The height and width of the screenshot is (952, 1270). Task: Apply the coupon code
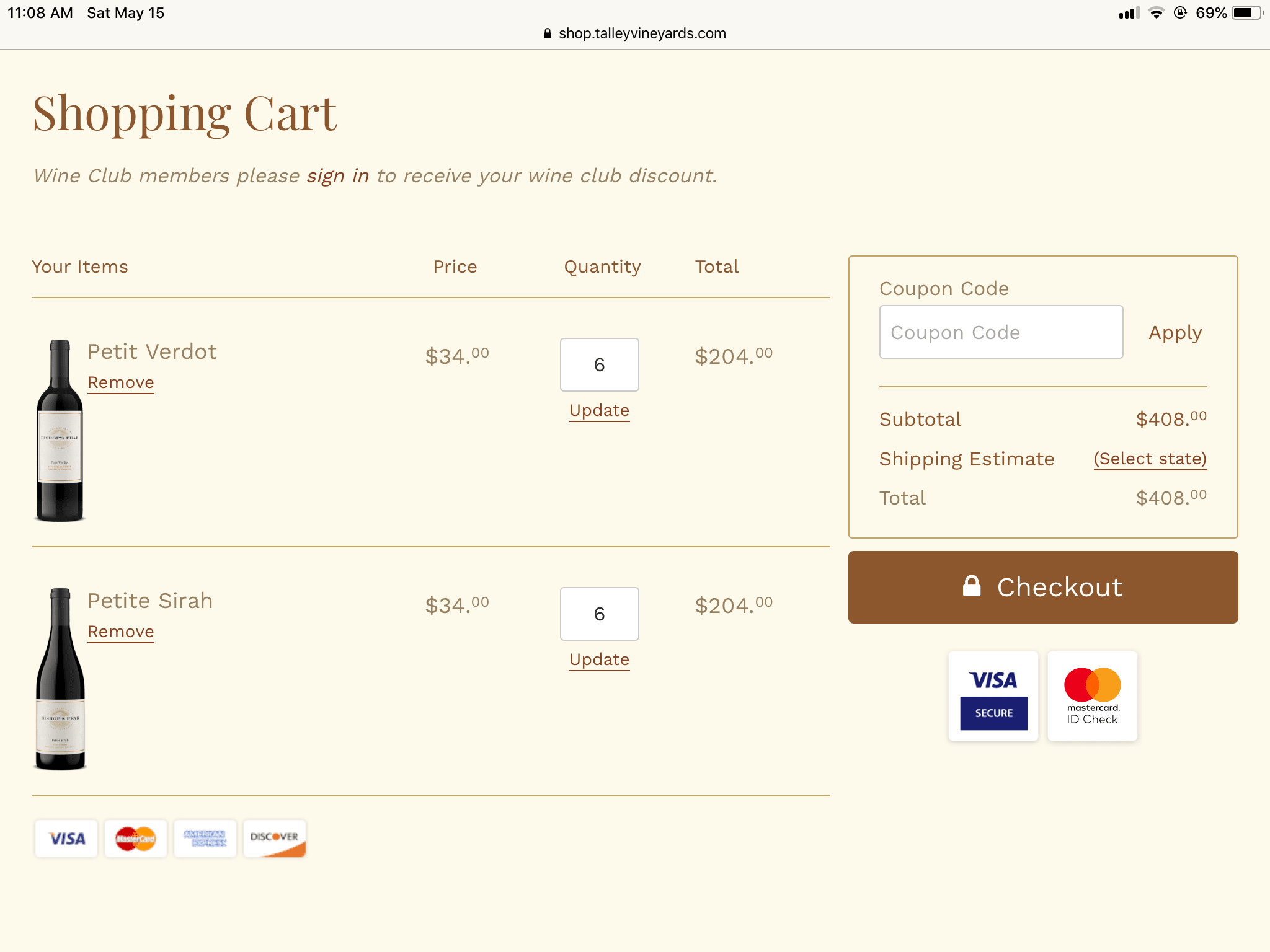1175,333
